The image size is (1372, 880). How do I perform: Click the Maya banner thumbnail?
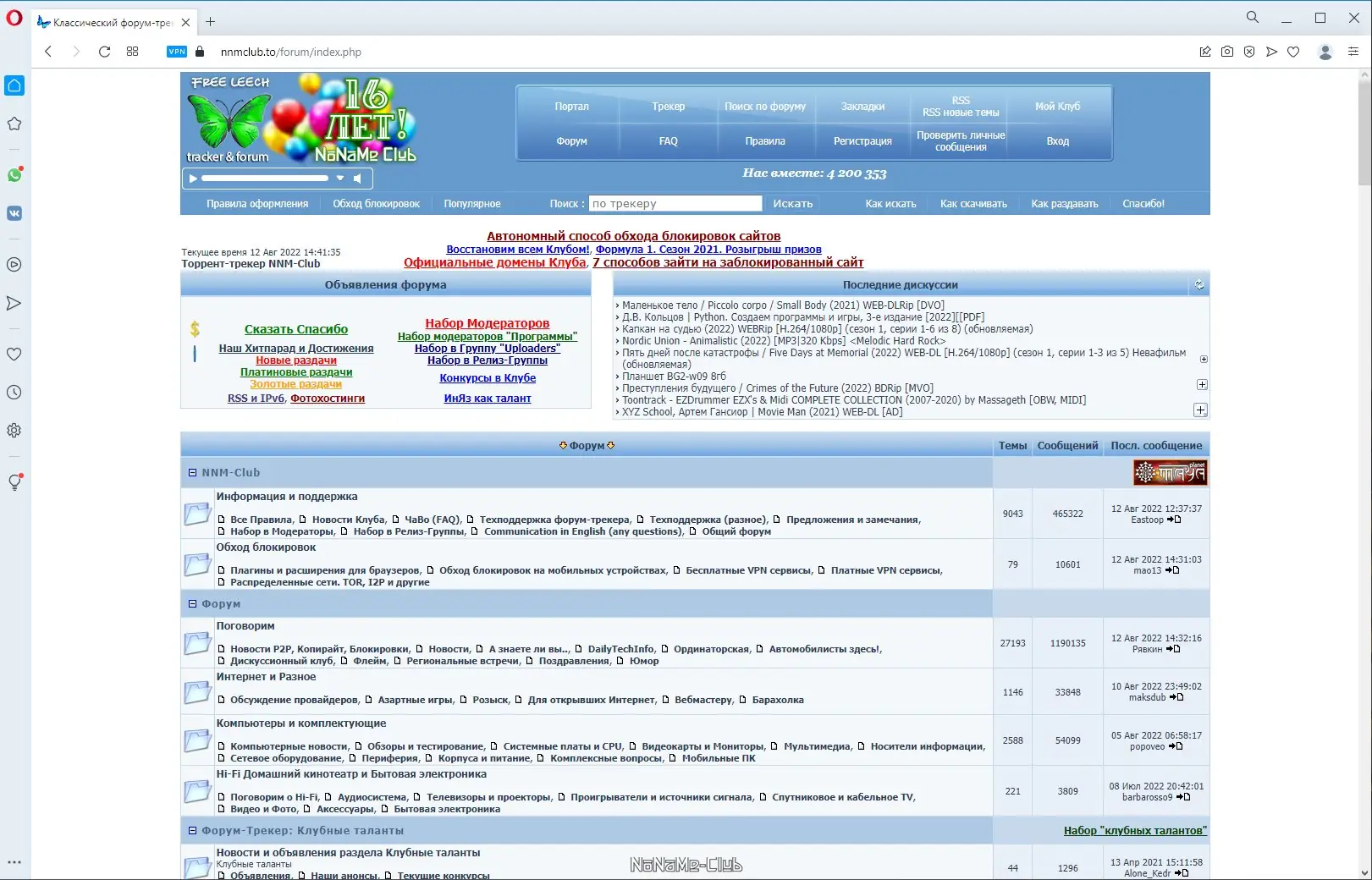click(1171, 473)
